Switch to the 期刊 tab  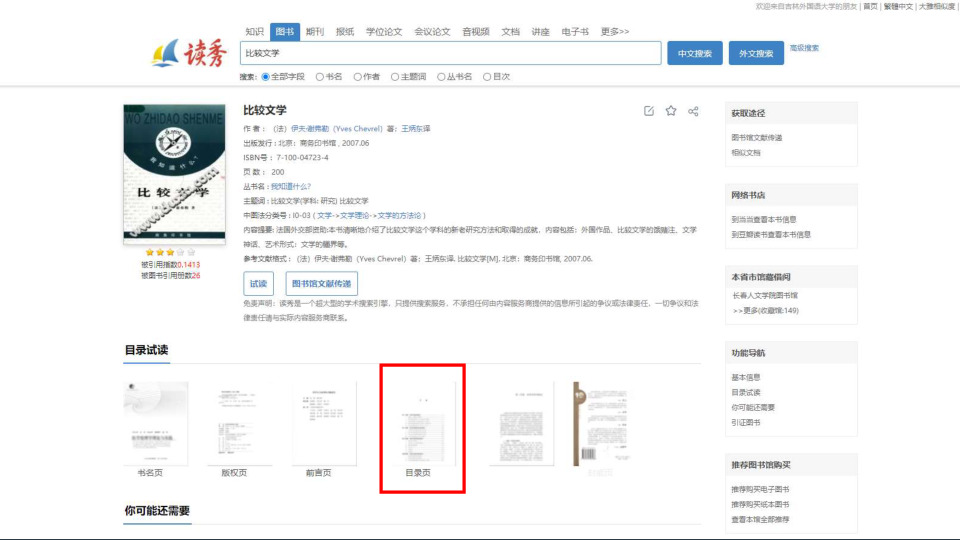[315, 32]
